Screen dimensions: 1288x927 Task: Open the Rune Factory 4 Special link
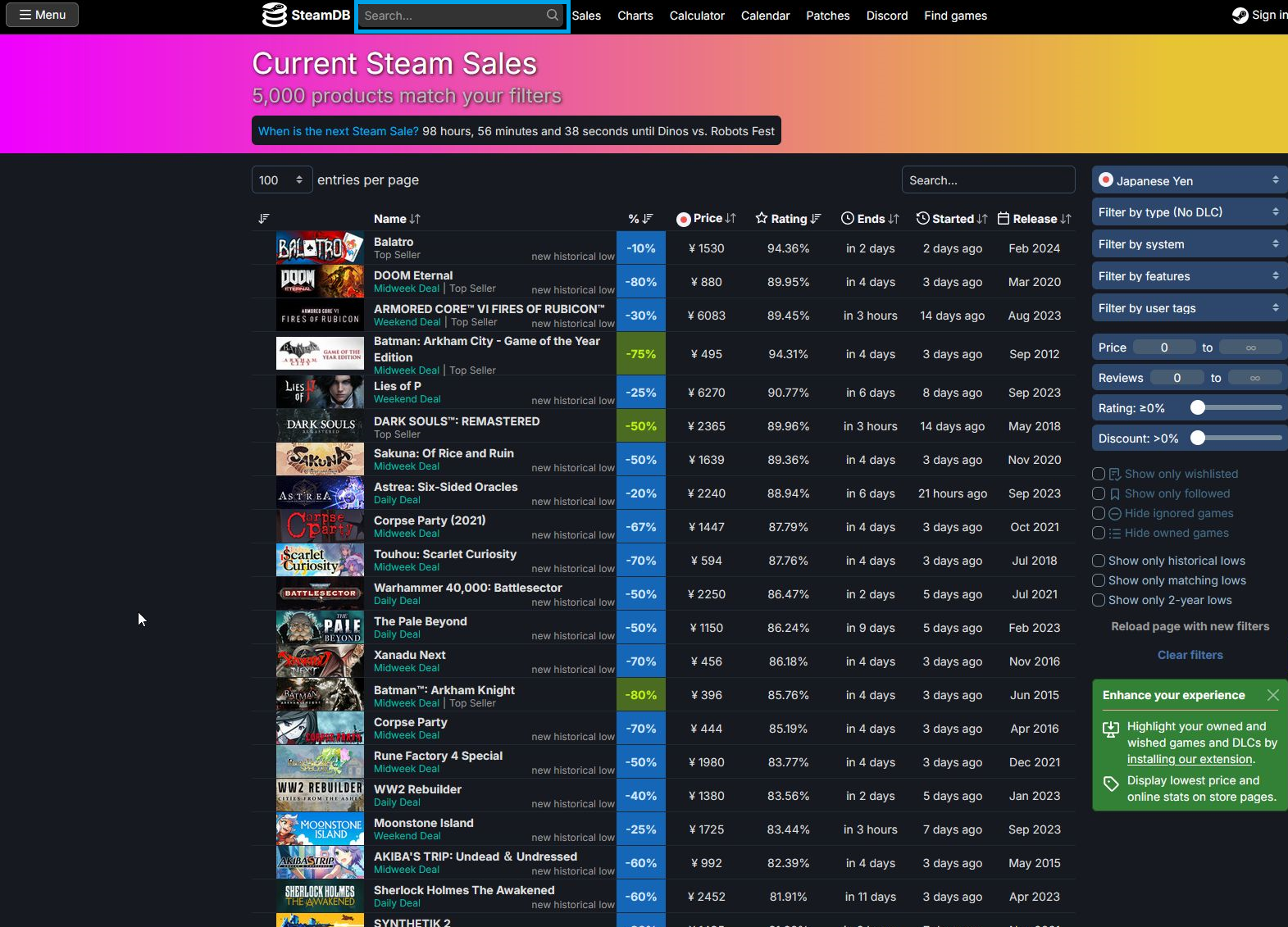pos(438,756)
